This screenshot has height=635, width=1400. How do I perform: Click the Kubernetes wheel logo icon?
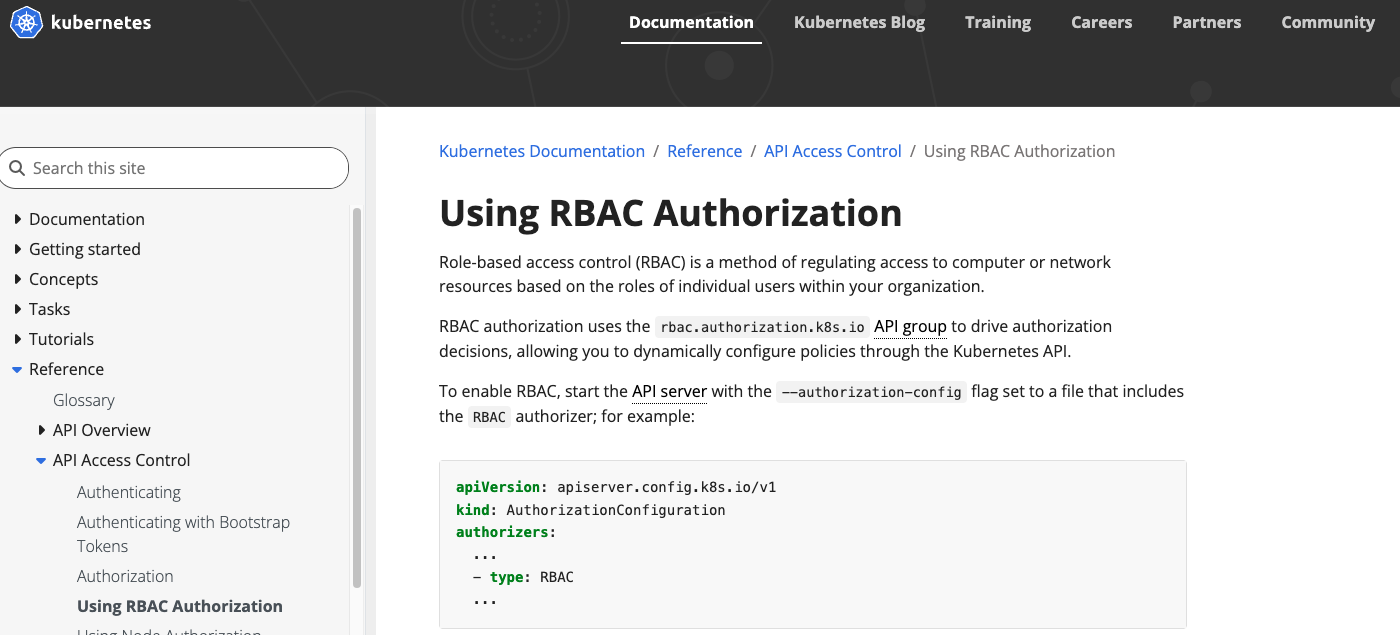click(27, 22)
